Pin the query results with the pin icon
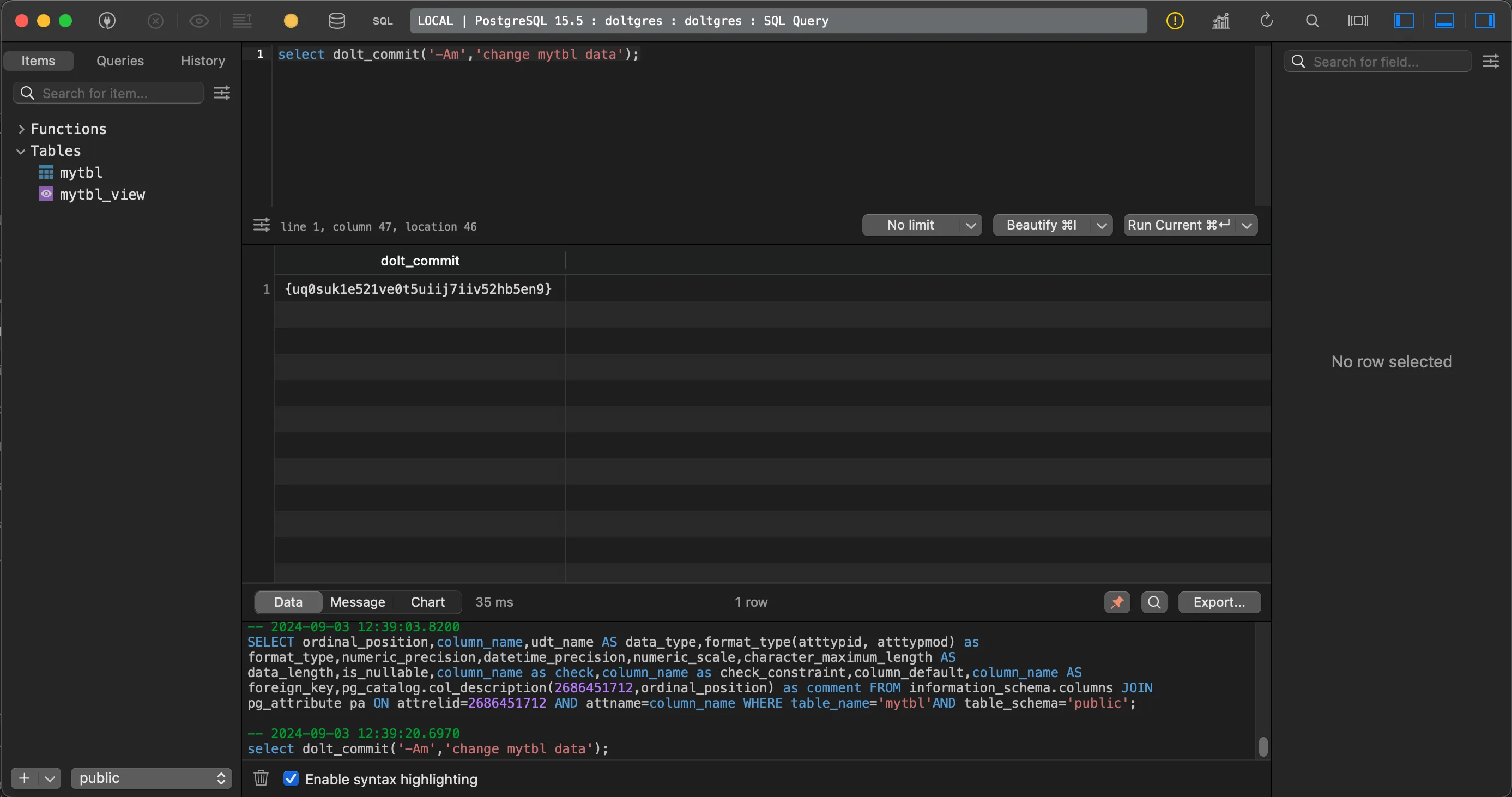The width and height of the screenshot is (1512, 797). pos(1117,602)
